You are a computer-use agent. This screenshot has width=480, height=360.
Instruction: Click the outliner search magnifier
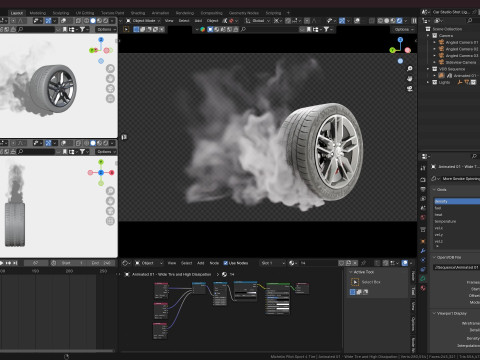pyautogui.click(x=470, y=21)
